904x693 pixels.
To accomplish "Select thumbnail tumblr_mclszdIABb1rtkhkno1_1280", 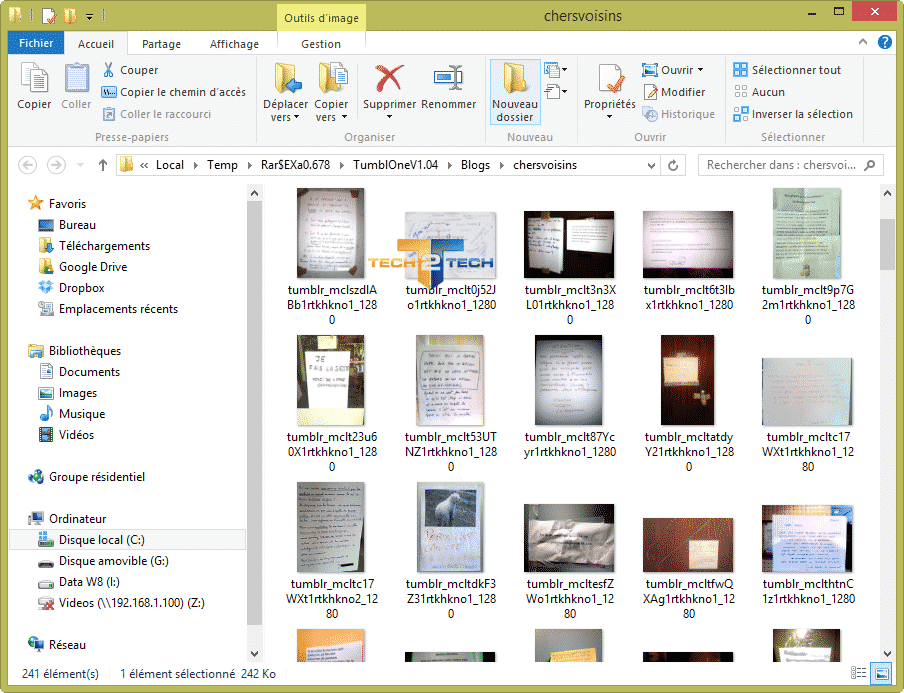I will pyautogui.click(x=332, y=257).
